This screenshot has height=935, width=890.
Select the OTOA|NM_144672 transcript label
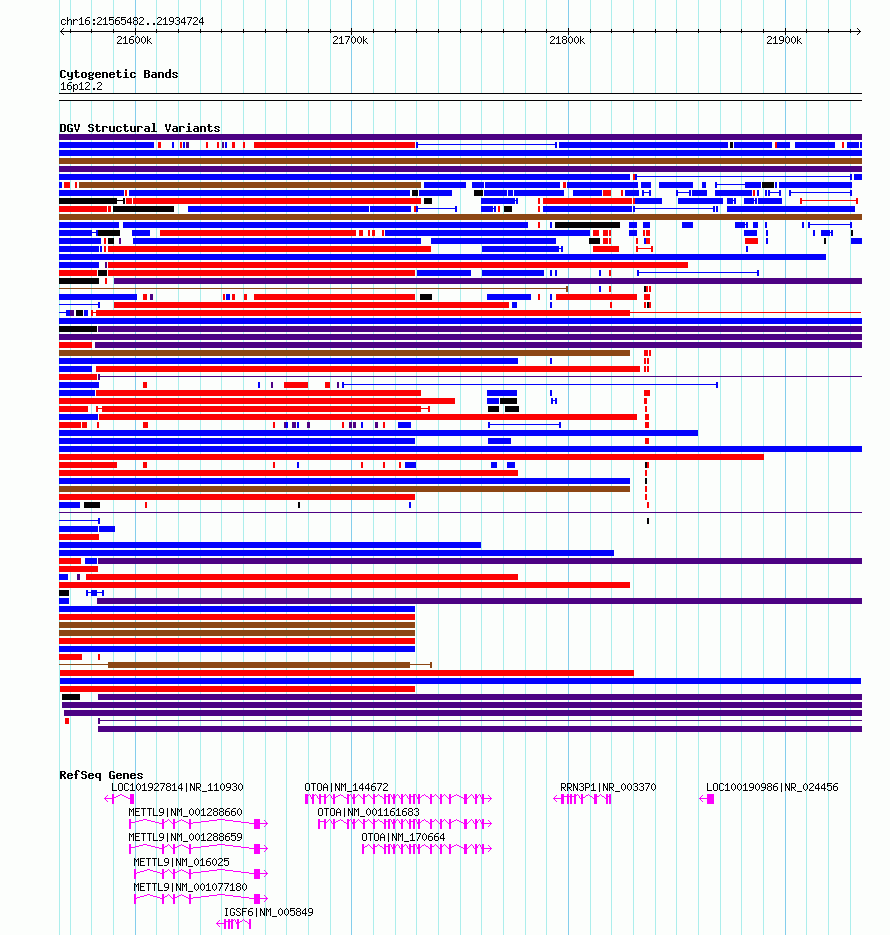(x=346, y=787)
